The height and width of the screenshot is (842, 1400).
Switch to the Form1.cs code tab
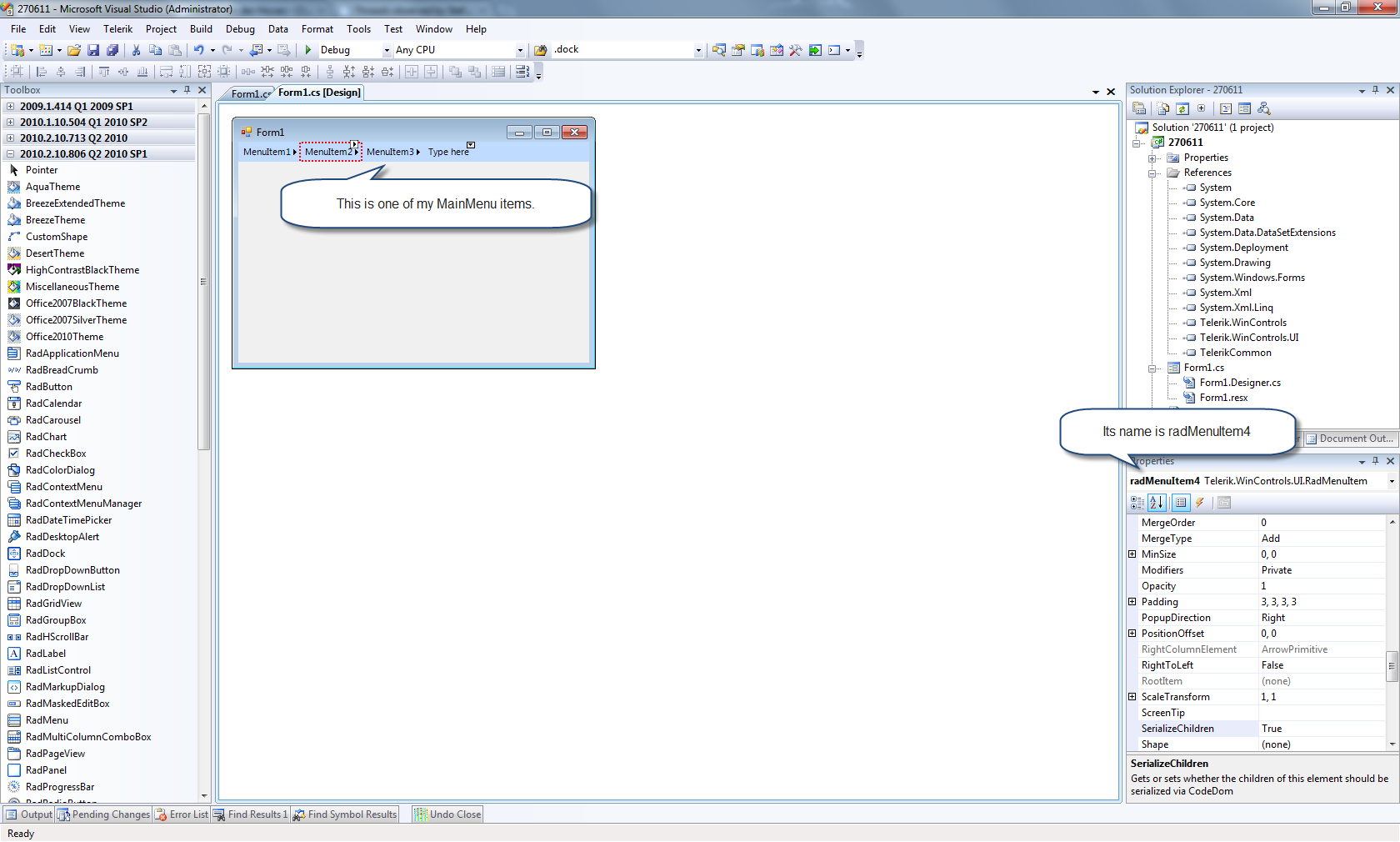249,93
